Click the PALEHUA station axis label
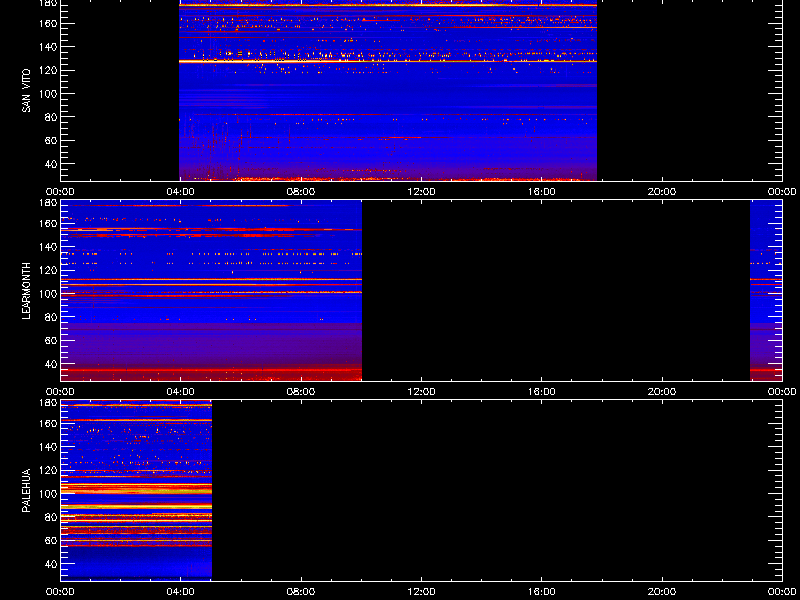The width and height of the screenshot is (800, 600). click(x=26, y=491)
